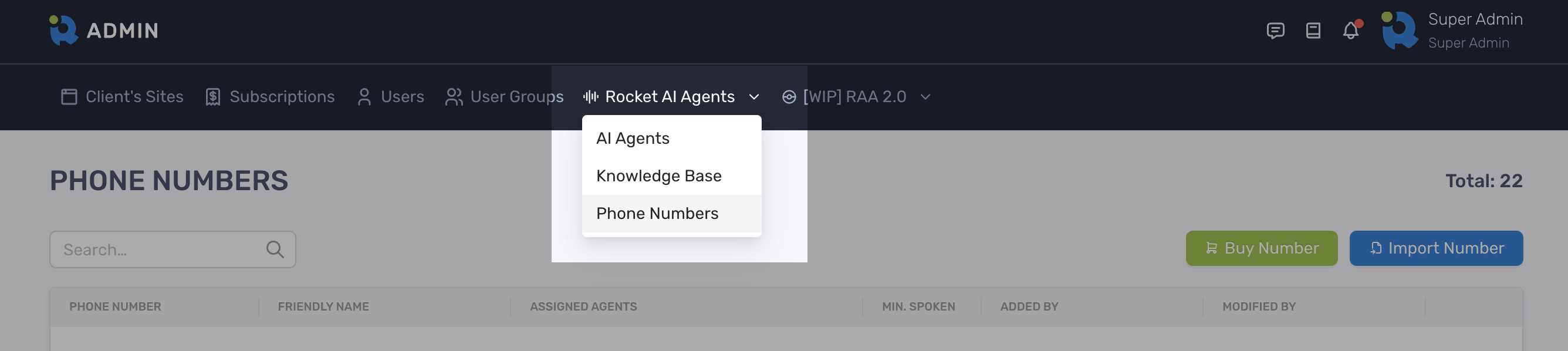The width and height of the screenshot is (1568, 351).
Task: Collapse the Rocket AI Agents dropdown chevron
Action: [x=755, y=97]
